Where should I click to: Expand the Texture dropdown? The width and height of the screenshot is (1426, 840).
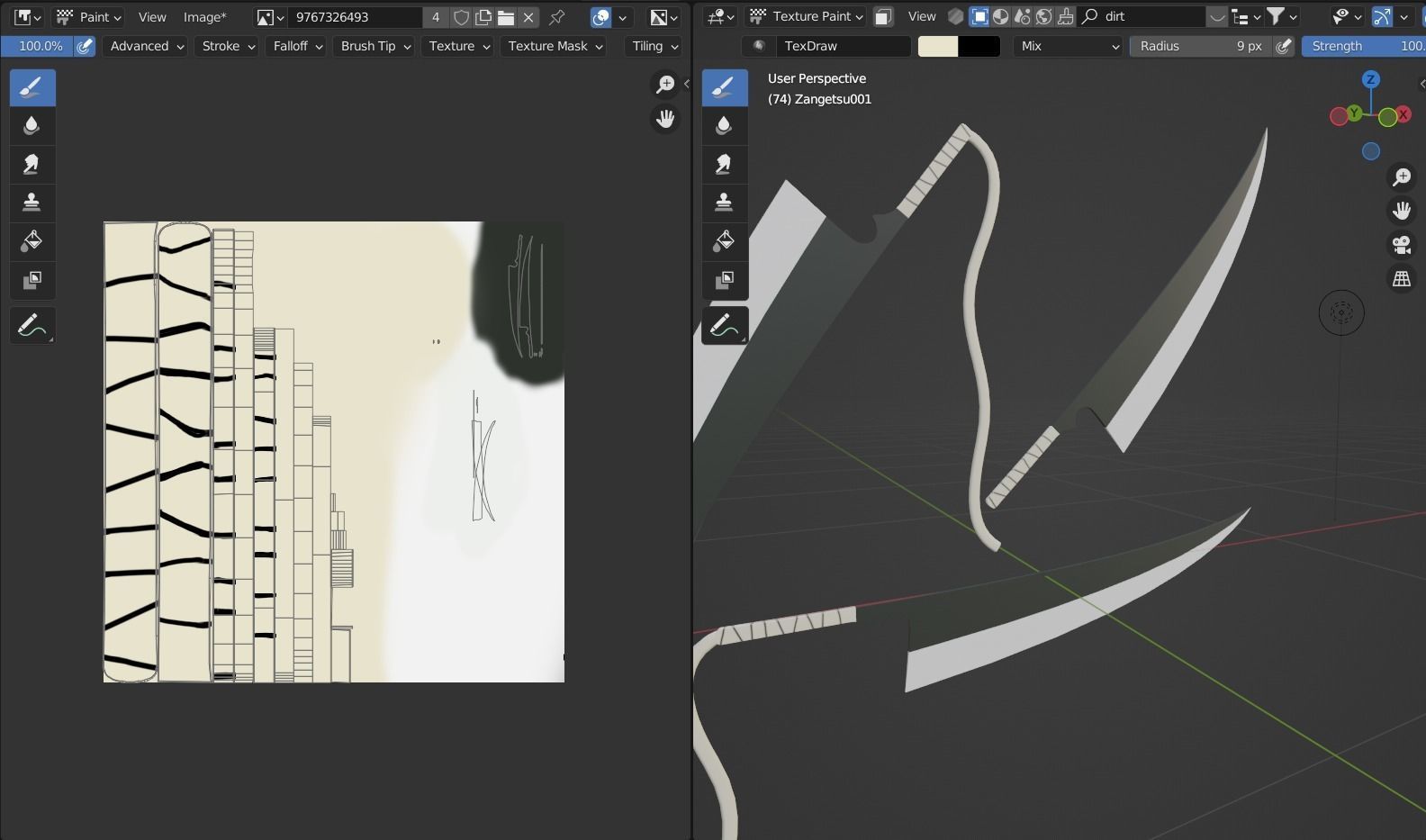[x=459, y=46]
